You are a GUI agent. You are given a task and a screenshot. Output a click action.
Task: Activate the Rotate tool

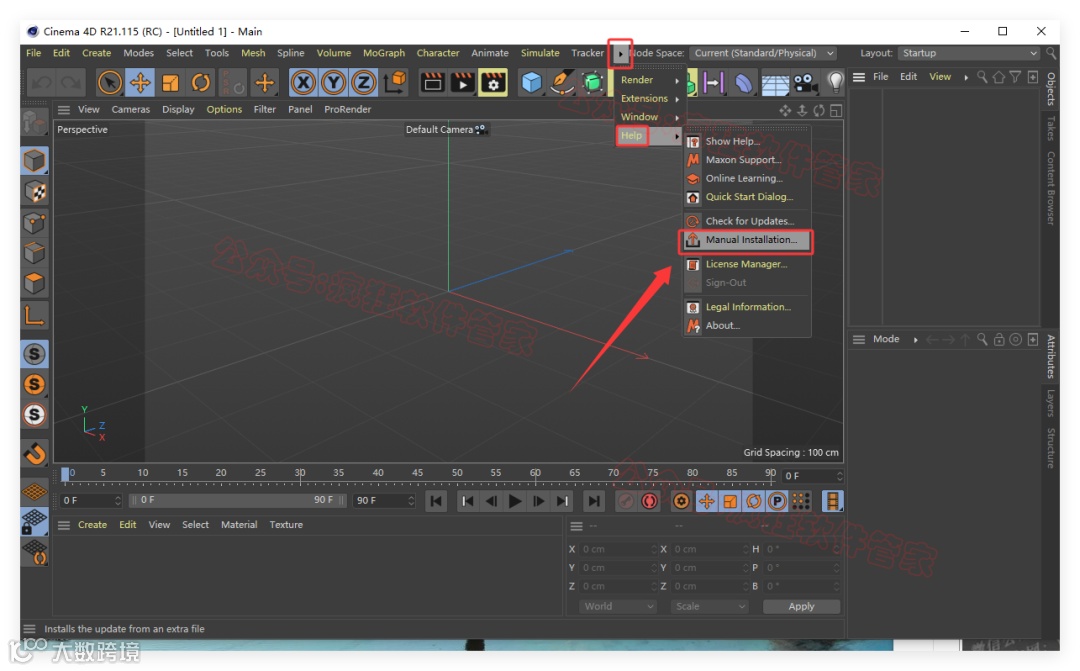pyautogui.click(x=200, y=83)
